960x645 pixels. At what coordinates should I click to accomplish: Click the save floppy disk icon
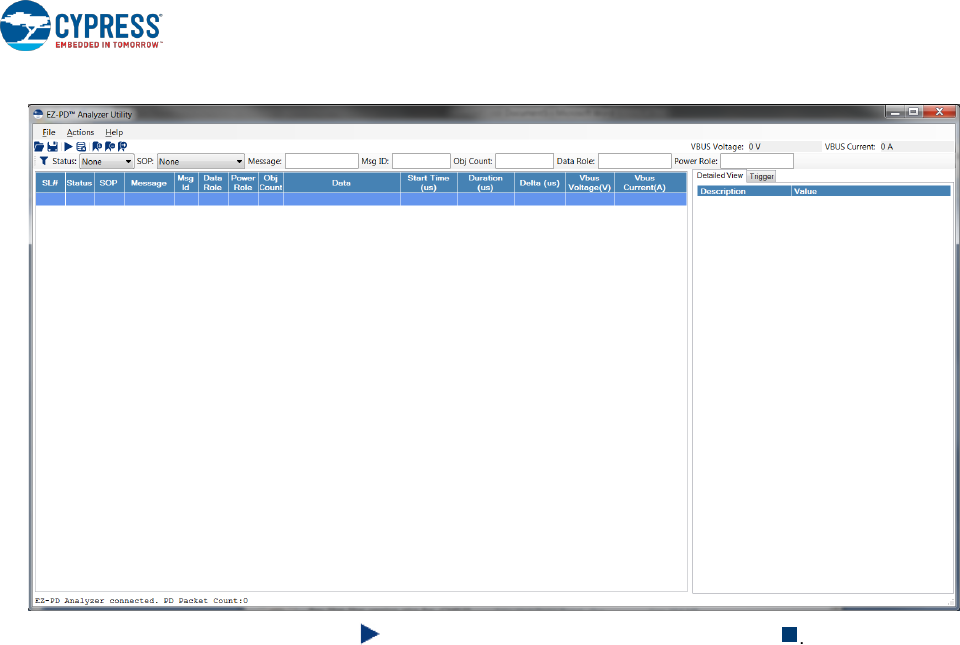(x=52, y=146)
